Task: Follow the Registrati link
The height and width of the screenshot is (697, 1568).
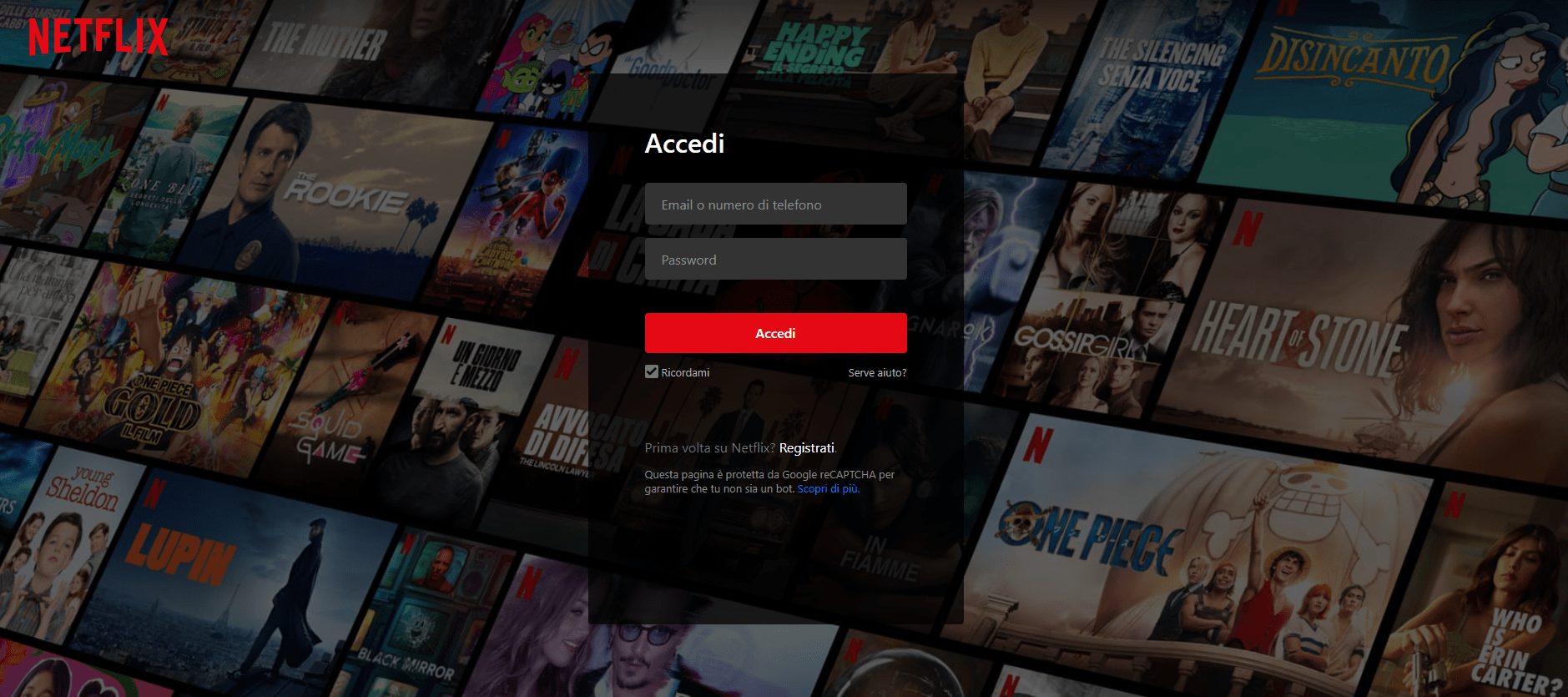Action: pos(806,448)
